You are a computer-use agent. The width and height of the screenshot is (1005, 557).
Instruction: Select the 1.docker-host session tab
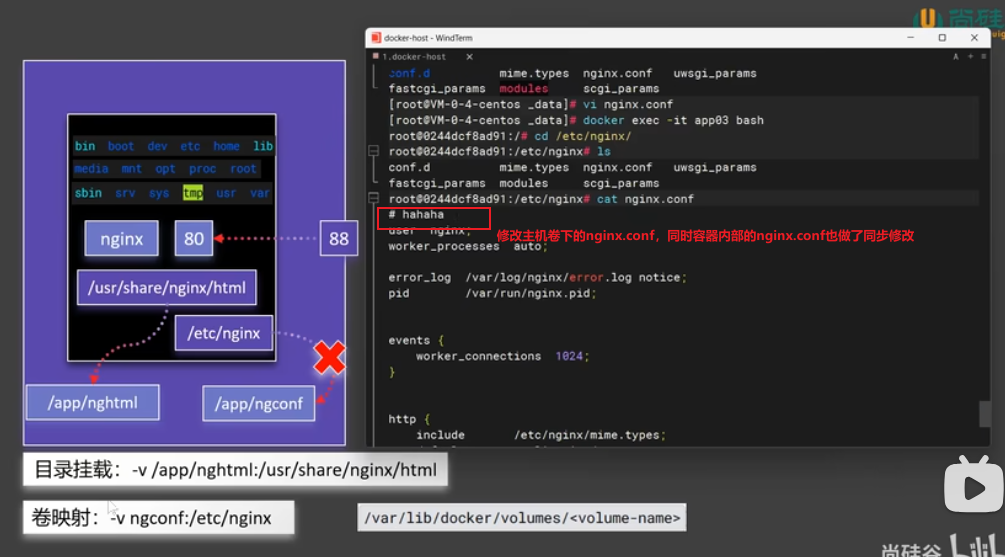tap(413, 57)
